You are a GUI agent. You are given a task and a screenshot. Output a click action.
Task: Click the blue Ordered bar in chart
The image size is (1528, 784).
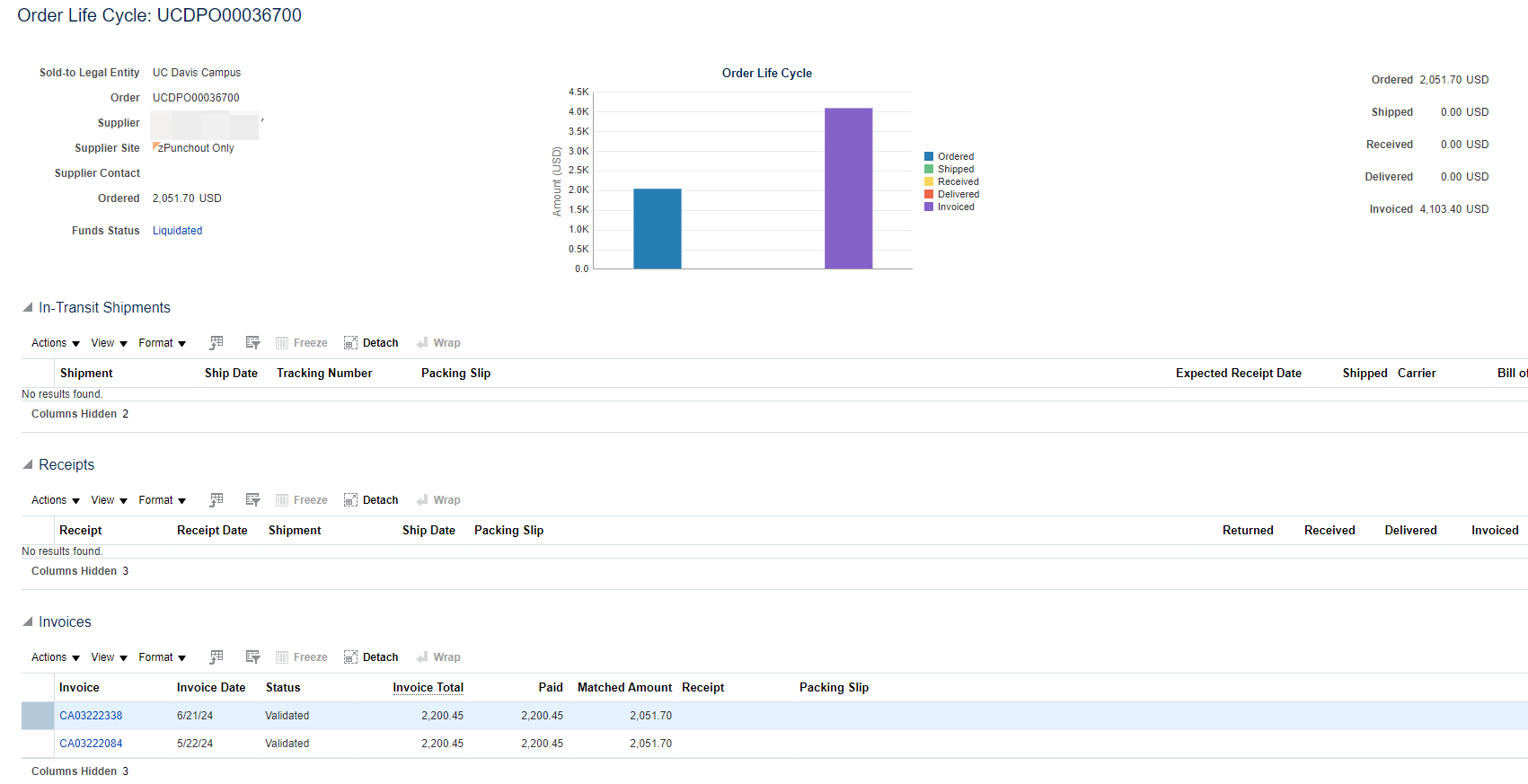(658, 229)
